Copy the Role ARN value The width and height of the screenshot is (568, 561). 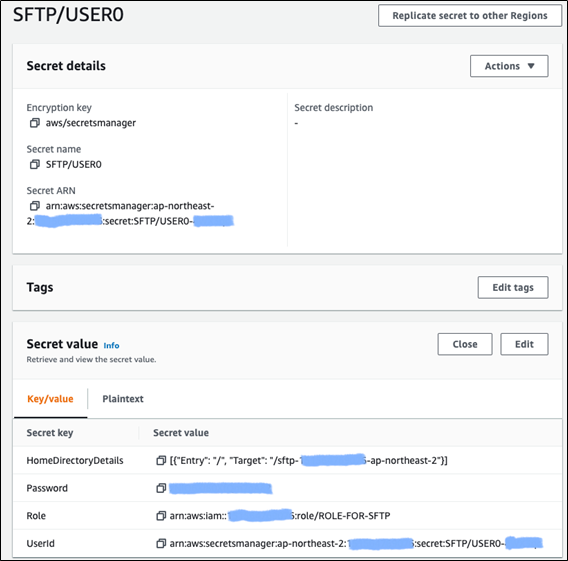coord(161,516)
